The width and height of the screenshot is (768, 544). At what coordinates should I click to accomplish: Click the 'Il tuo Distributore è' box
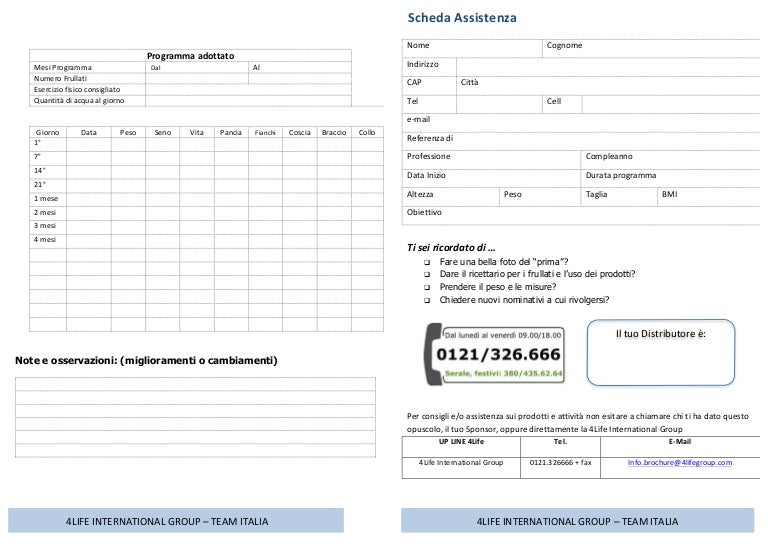click(x=661, y=352)
